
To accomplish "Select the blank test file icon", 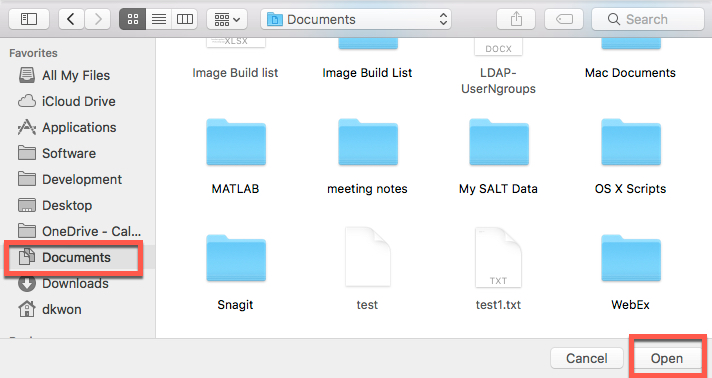I will 368,257.
